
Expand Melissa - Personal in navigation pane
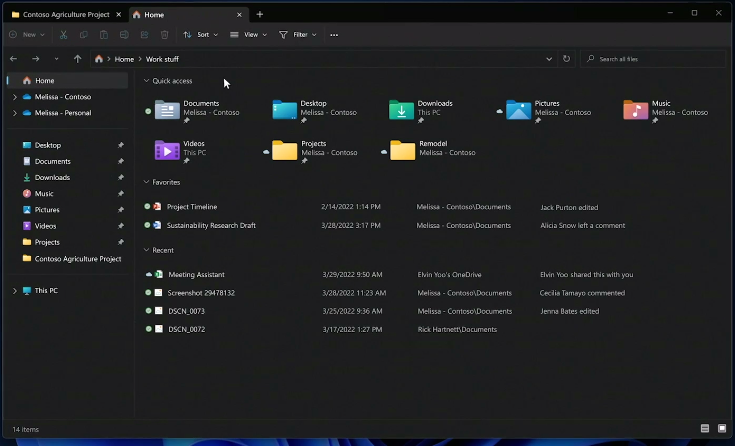pyautogui.click(x=15, y=113)
